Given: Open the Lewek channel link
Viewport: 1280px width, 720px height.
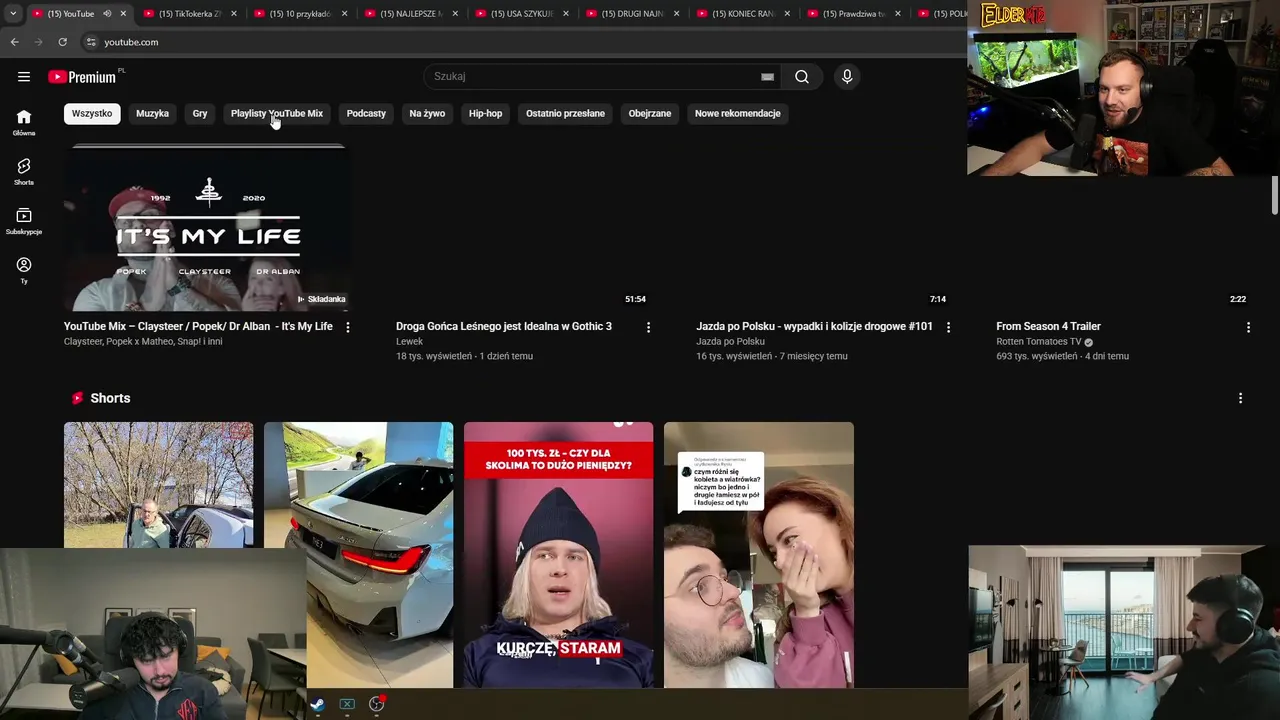Looking at the screenshot, I should point(409,341).
